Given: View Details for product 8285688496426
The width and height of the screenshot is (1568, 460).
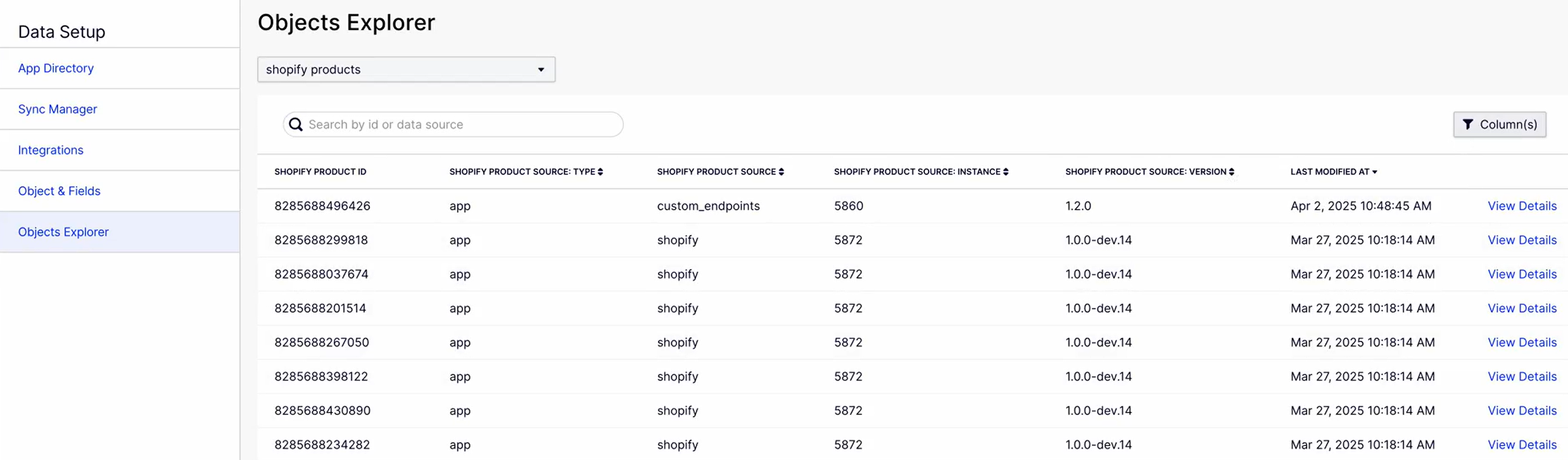Looking at the screenshot, I should click(1522, 206).
